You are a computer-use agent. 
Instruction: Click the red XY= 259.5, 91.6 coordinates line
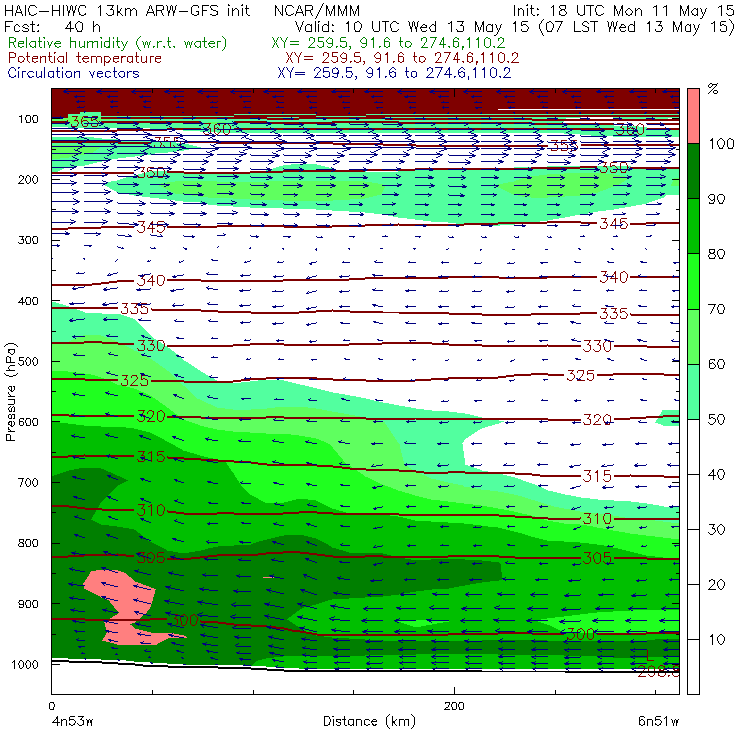click(x=402, y=58)
